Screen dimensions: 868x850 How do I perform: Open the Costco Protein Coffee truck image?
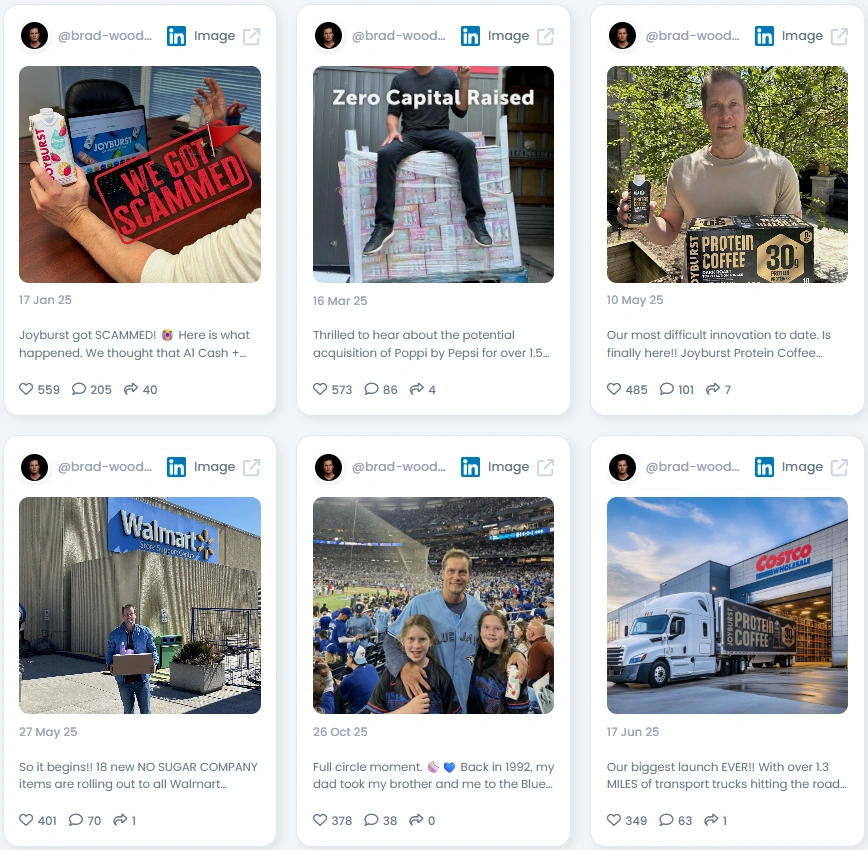coord(727,605)
